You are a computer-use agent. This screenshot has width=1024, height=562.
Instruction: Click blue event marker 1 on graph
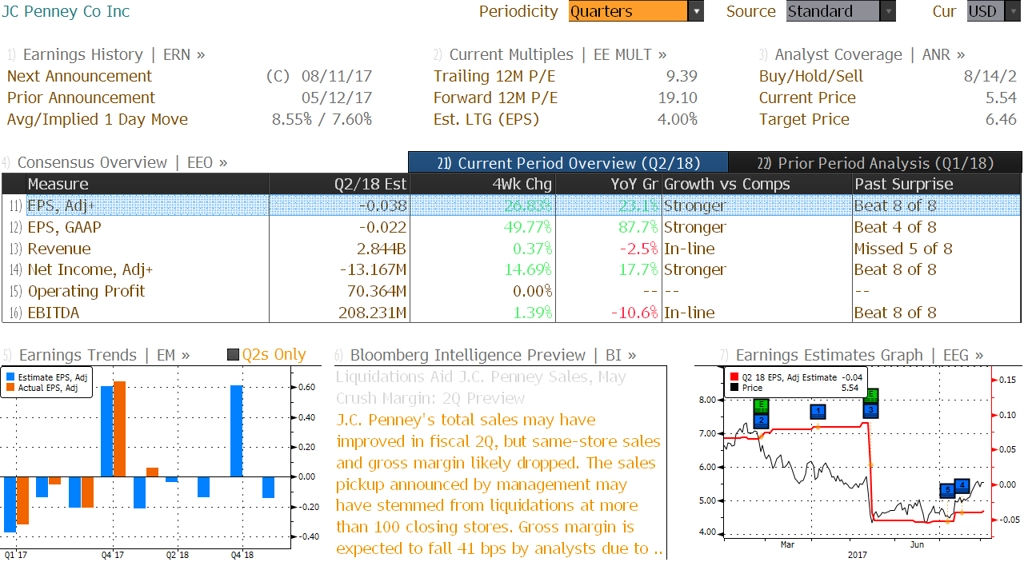coord(818,411)
